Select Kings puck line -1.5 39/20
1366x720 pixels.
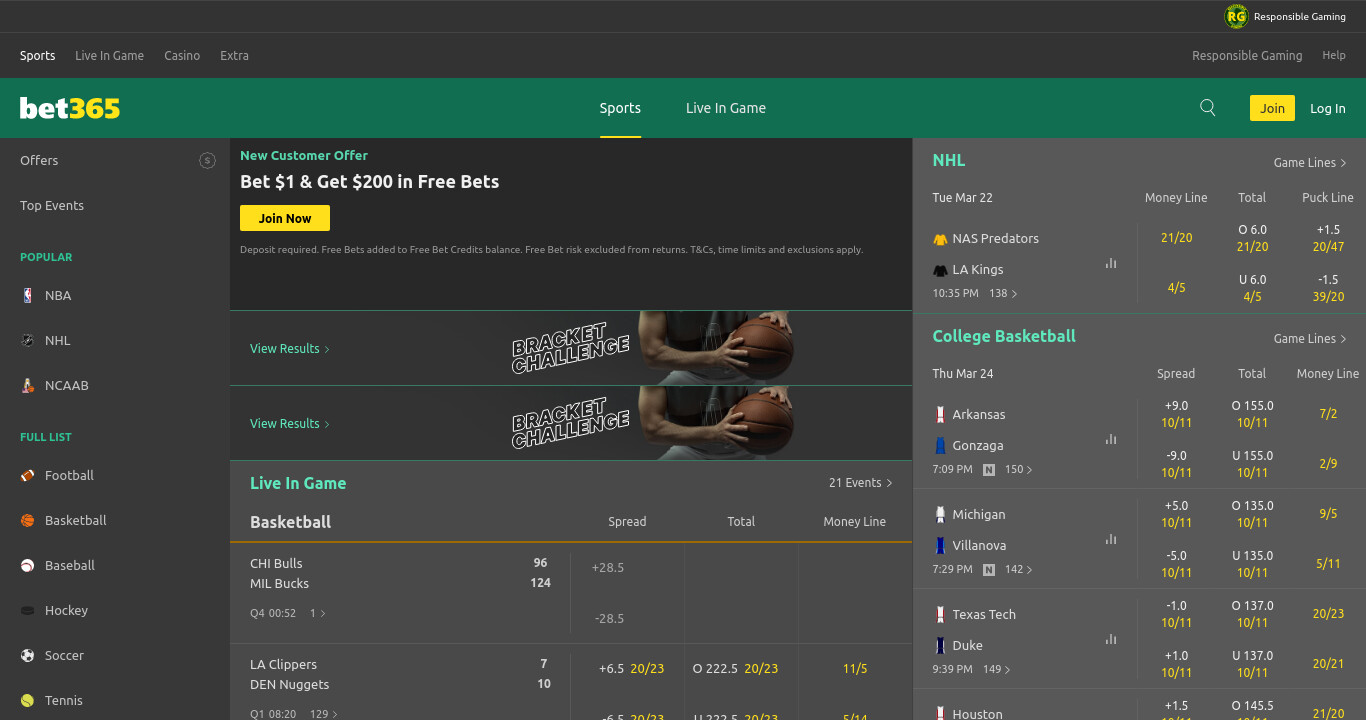(1328, 288)
